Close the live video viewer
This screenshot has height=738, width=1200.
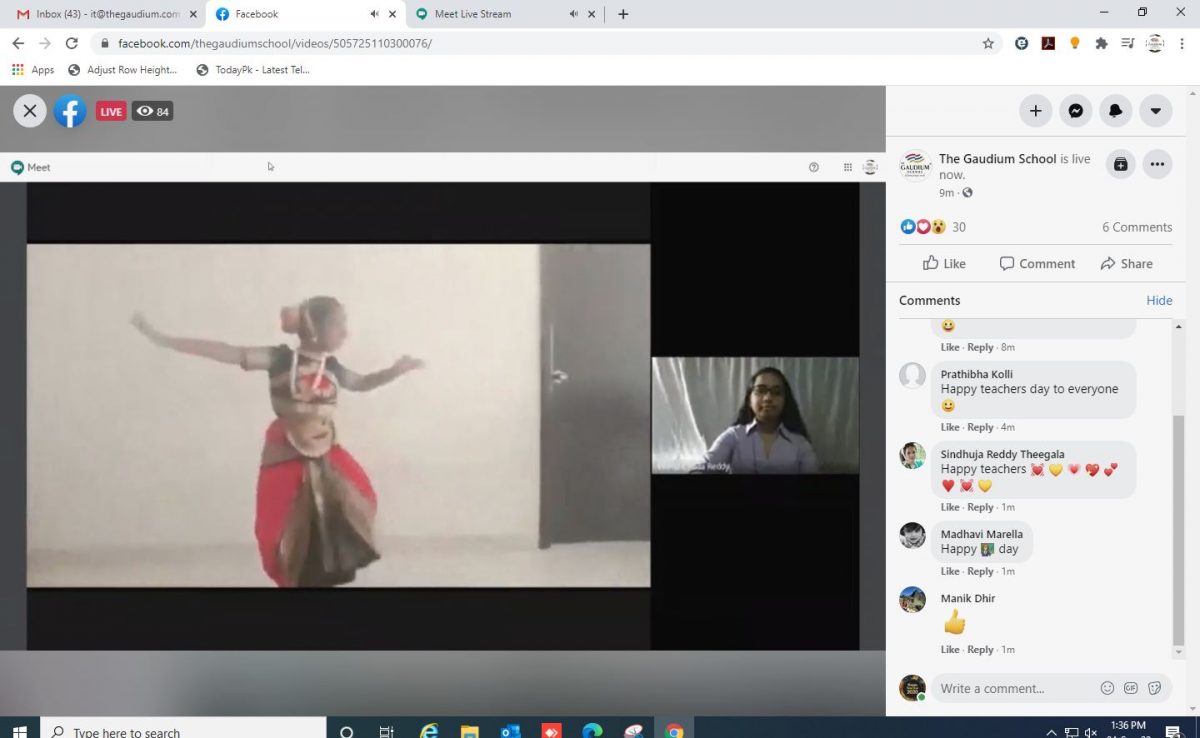click(29, 111)
